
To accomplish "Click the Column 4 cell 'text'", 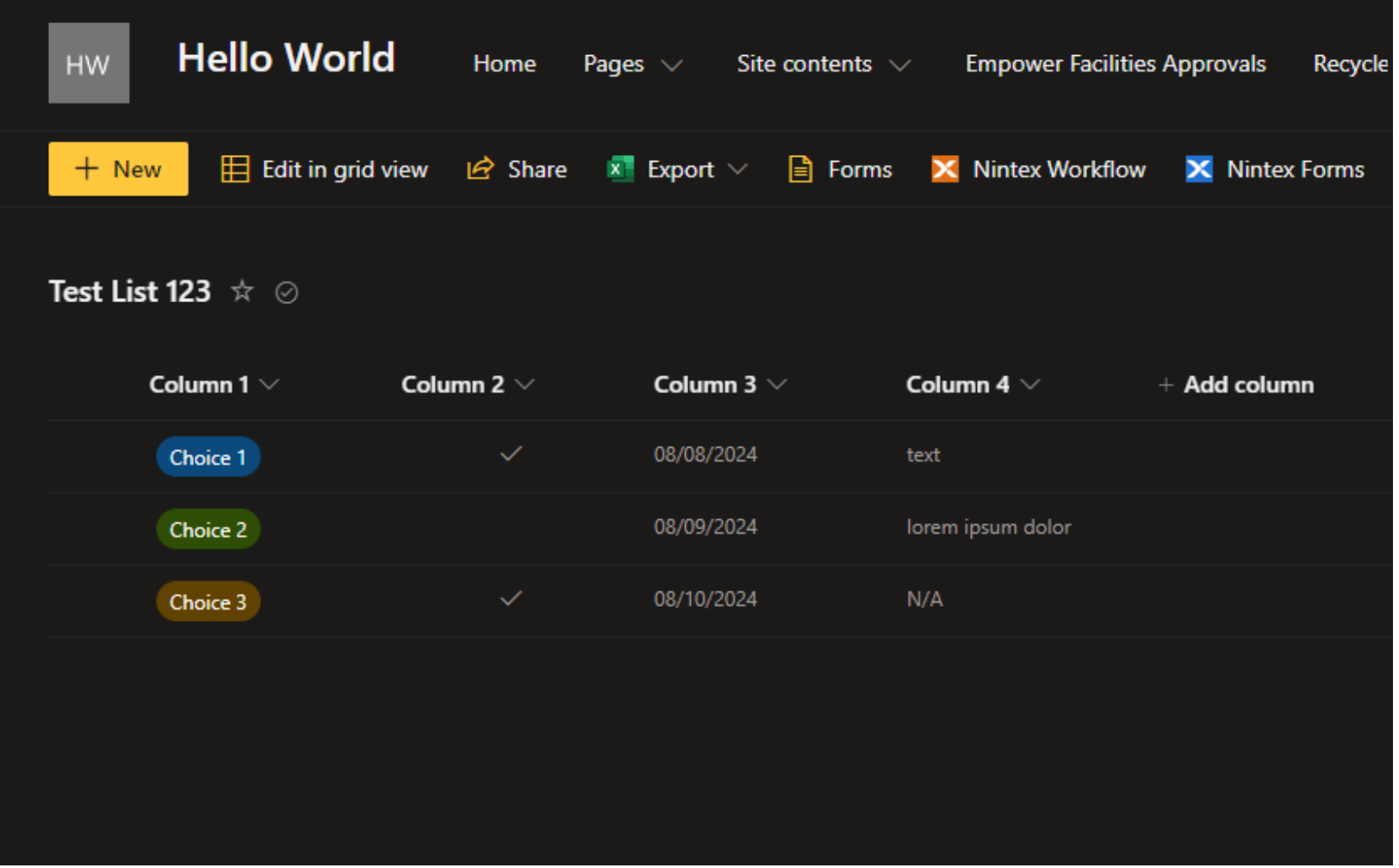I will pos(923,455).
